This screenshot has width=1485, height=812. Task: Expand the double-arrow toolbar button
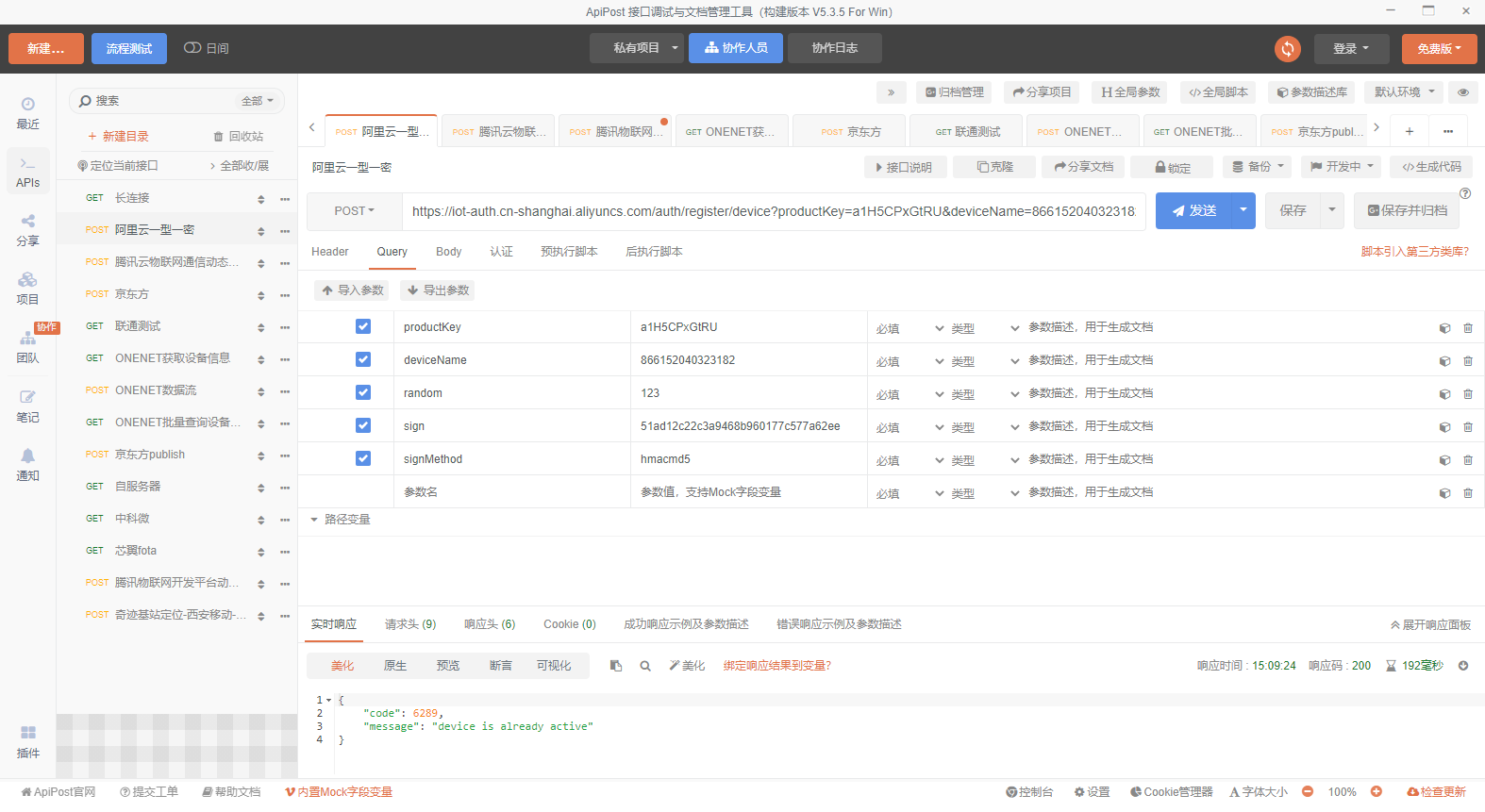(x=891, y=92)
